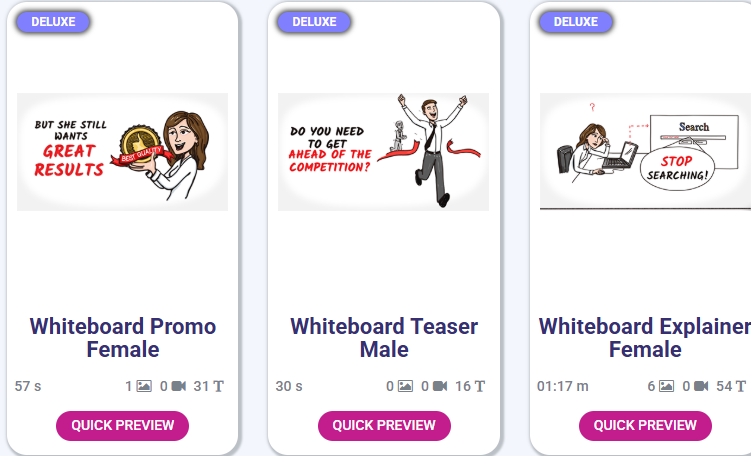
Task: Open Quick Preview for Whiteboard Promo Female
Action: pos(123,425)
